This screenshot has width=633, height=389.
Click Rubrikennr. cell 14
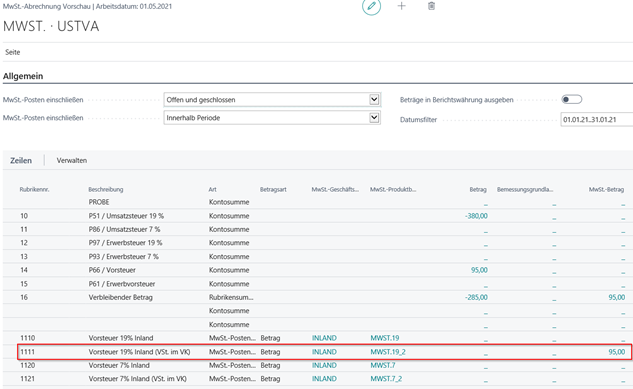(x=24, y=270)
